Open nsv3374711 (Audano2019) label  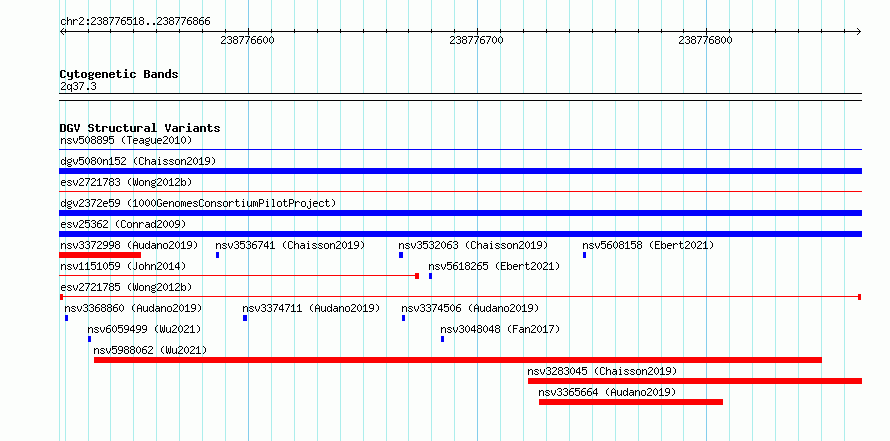point(311,308)
